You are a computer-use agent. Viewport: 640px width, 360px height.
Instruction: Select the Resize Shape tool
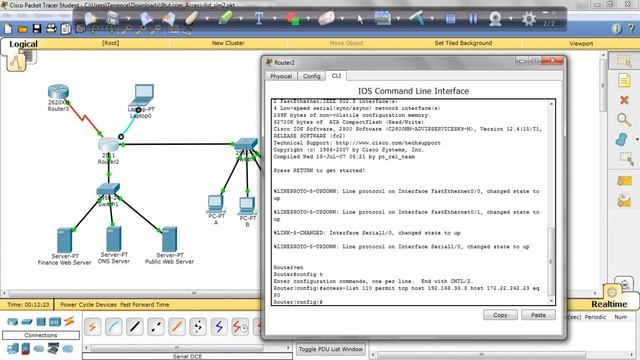pos(626,159)
